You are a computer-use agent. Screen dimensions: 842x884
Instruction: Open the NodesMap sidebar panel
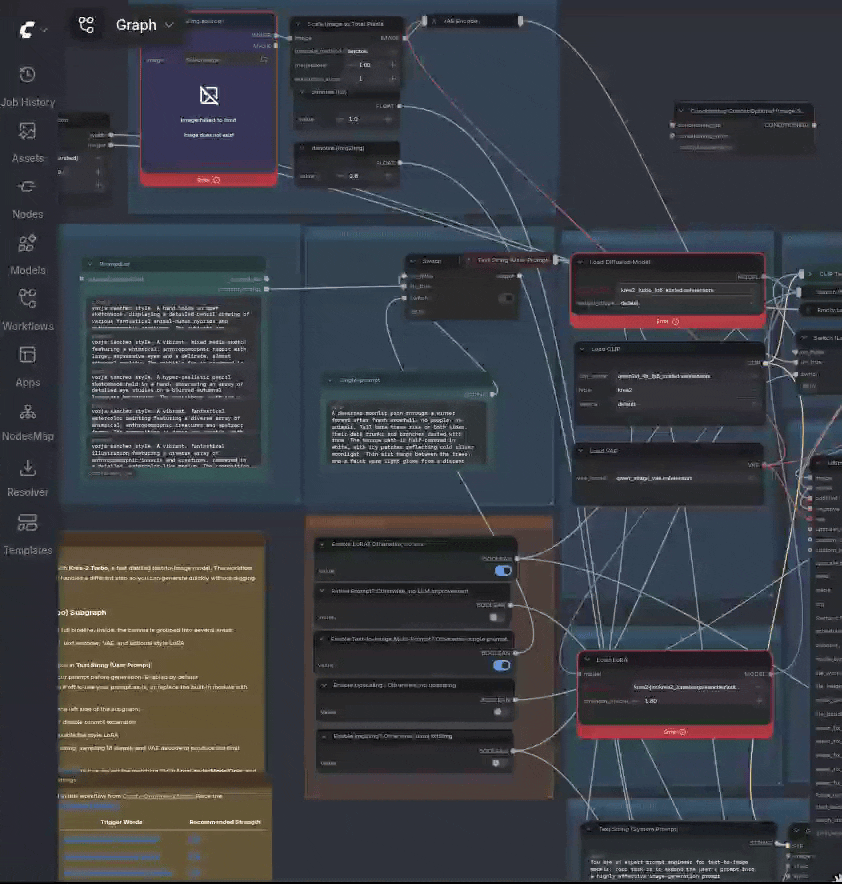pos(28,422)
